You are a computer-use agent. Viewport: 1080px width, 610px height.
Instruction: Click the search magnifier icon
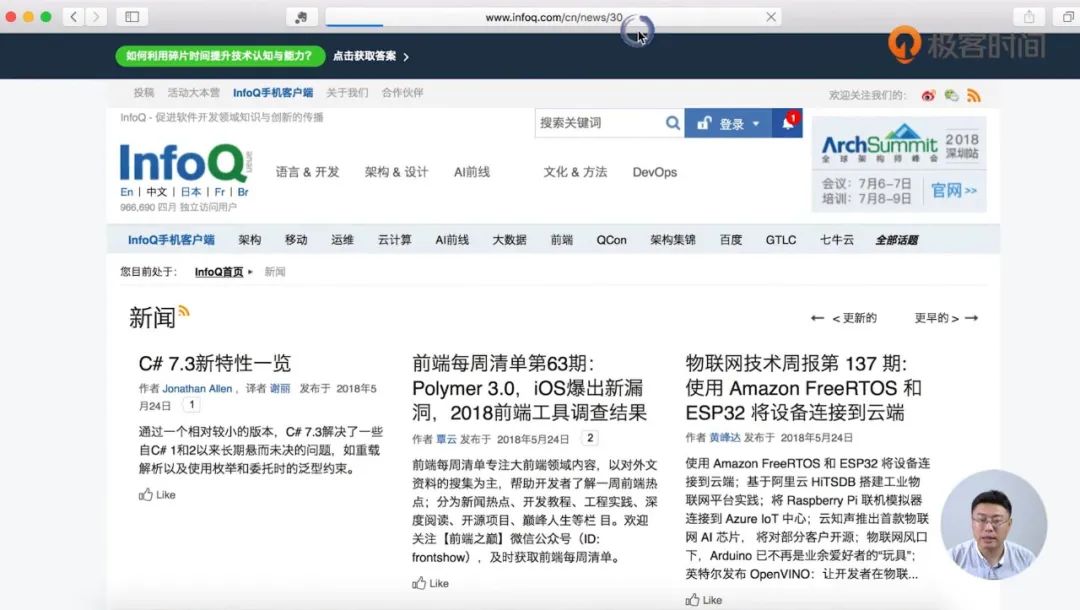[672, 123]
